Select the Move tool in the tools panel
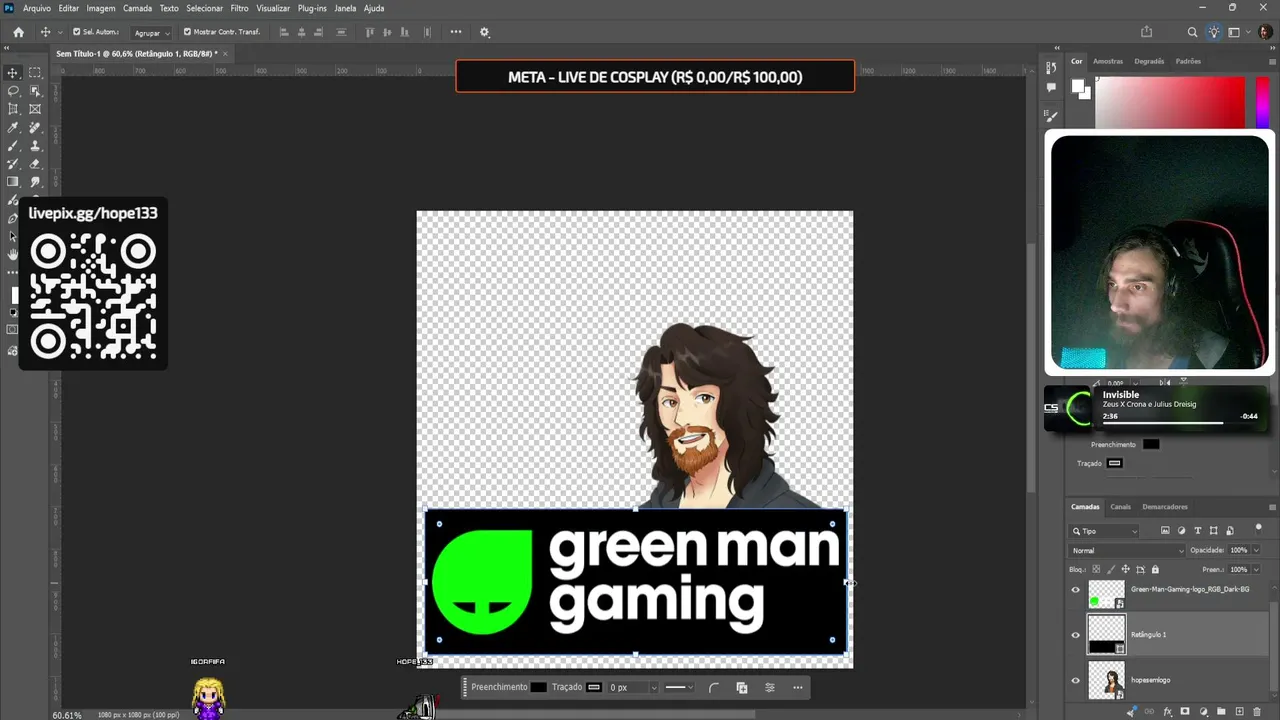This screenshot has width=1280, height=720. [x=13, y=73]
